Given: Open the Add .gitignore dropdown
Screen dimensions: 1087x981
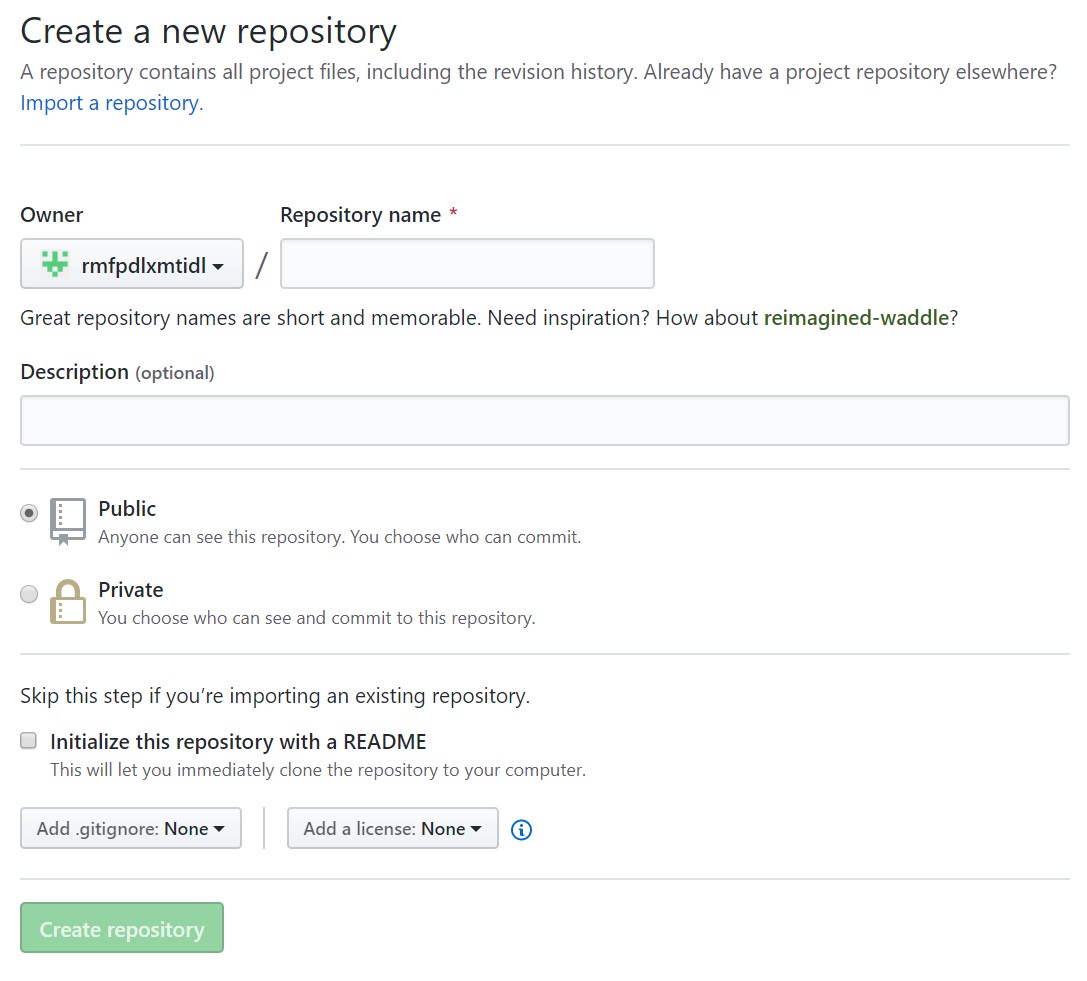Looking at the screenshot, I should [x=130, y=828].
